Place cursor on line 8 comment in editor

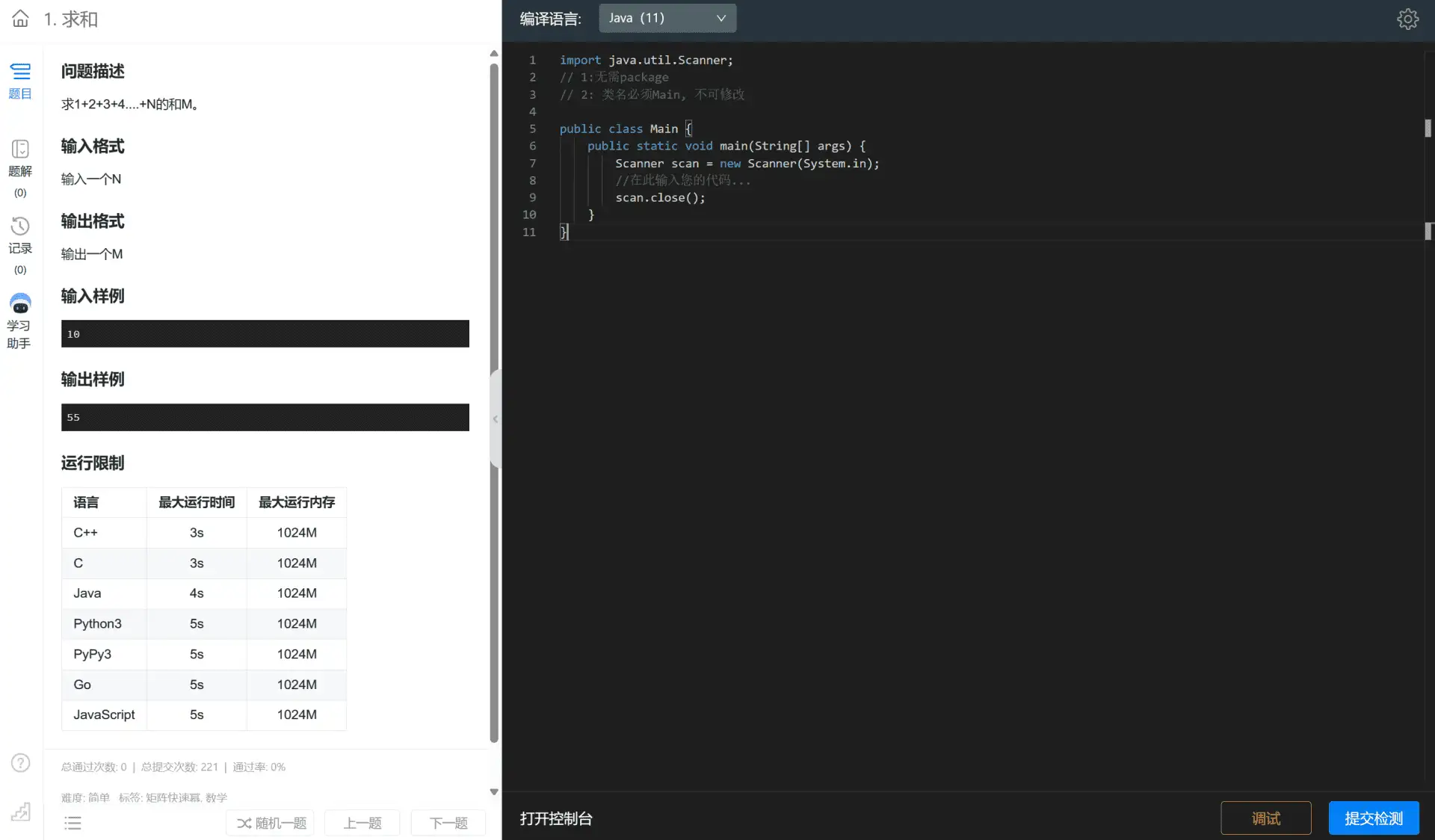point(682,180)
